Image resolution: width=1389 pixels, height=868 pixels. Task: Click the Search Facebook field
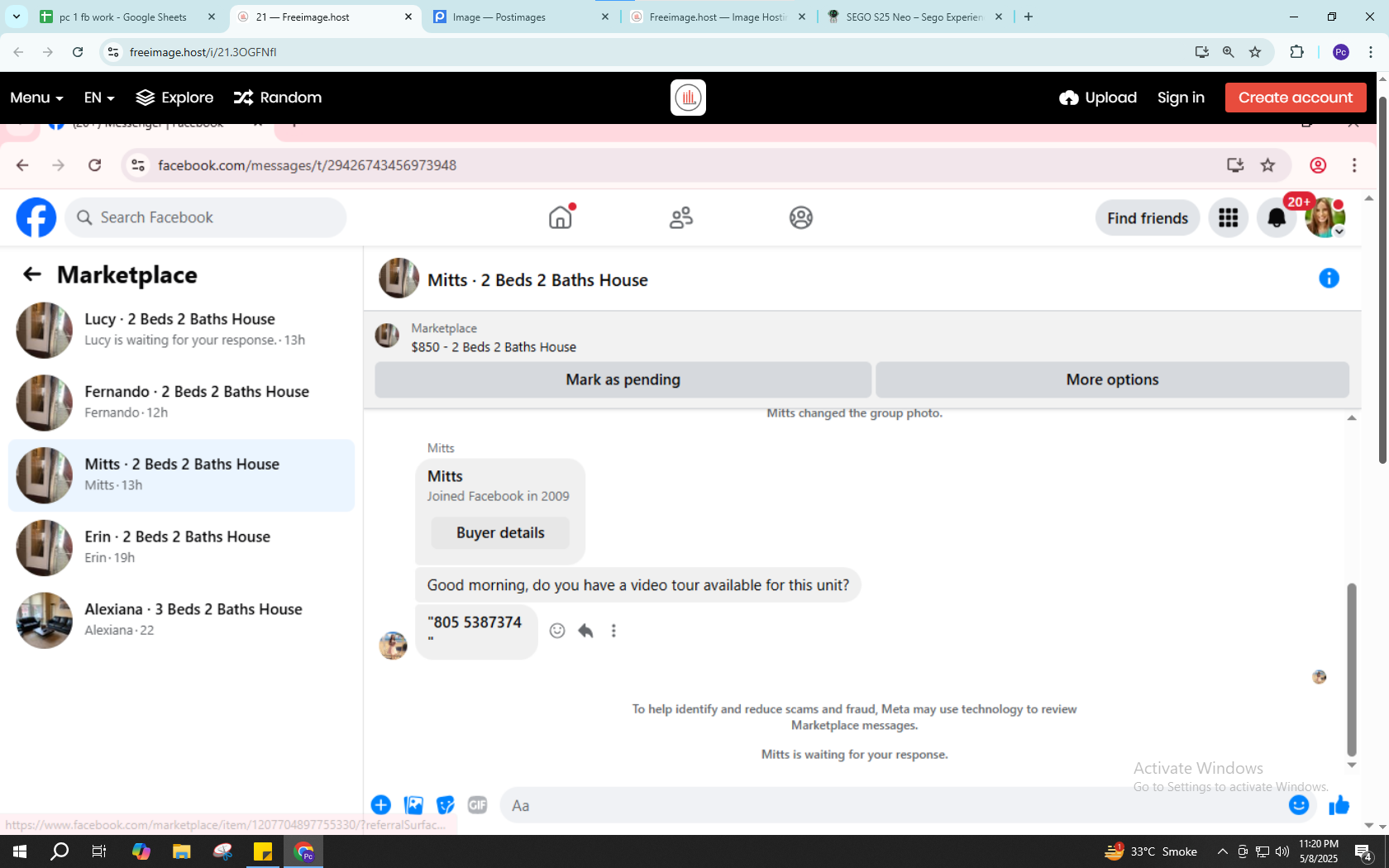(206, 217)
